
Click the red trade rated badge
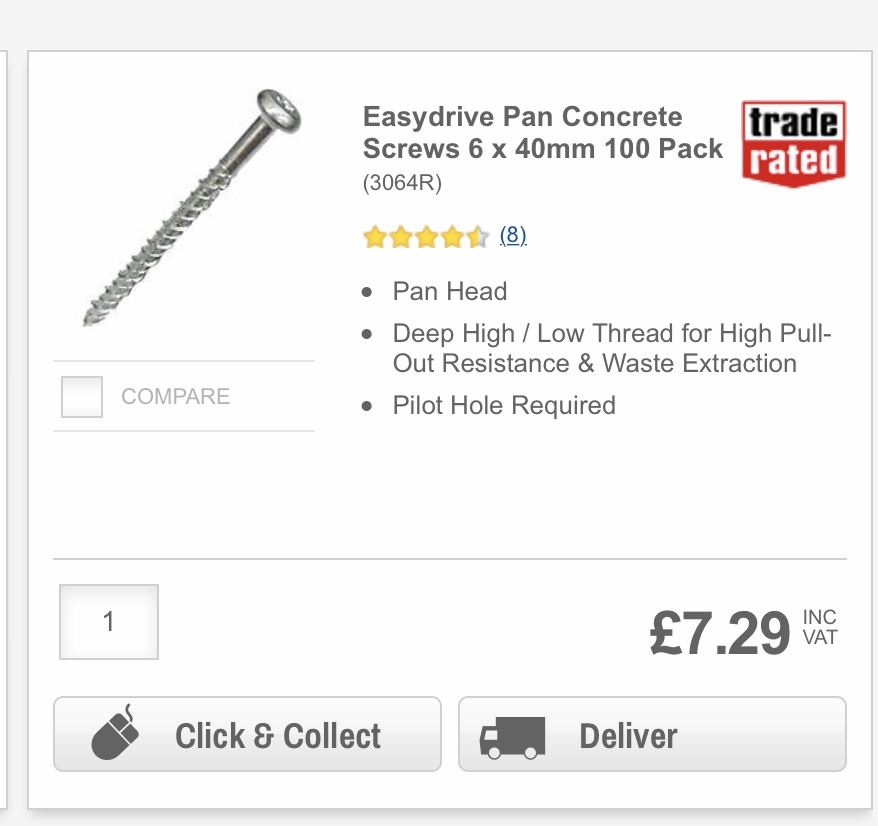point(793,143)
